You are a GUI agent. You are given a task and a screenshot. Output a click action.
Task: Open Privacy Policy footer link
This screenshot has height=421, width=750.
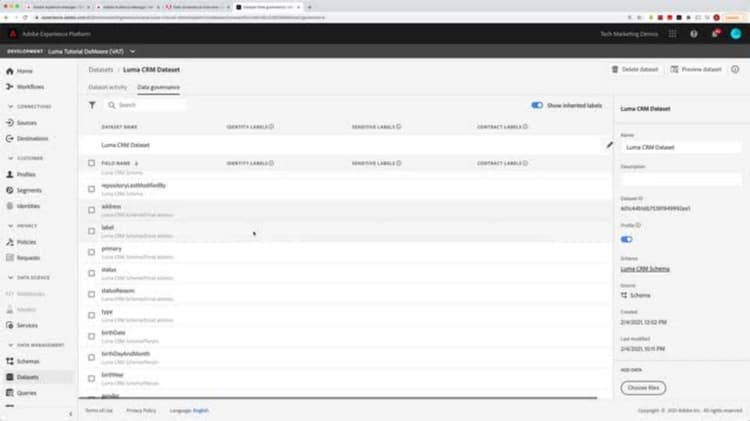pos(141,410)
